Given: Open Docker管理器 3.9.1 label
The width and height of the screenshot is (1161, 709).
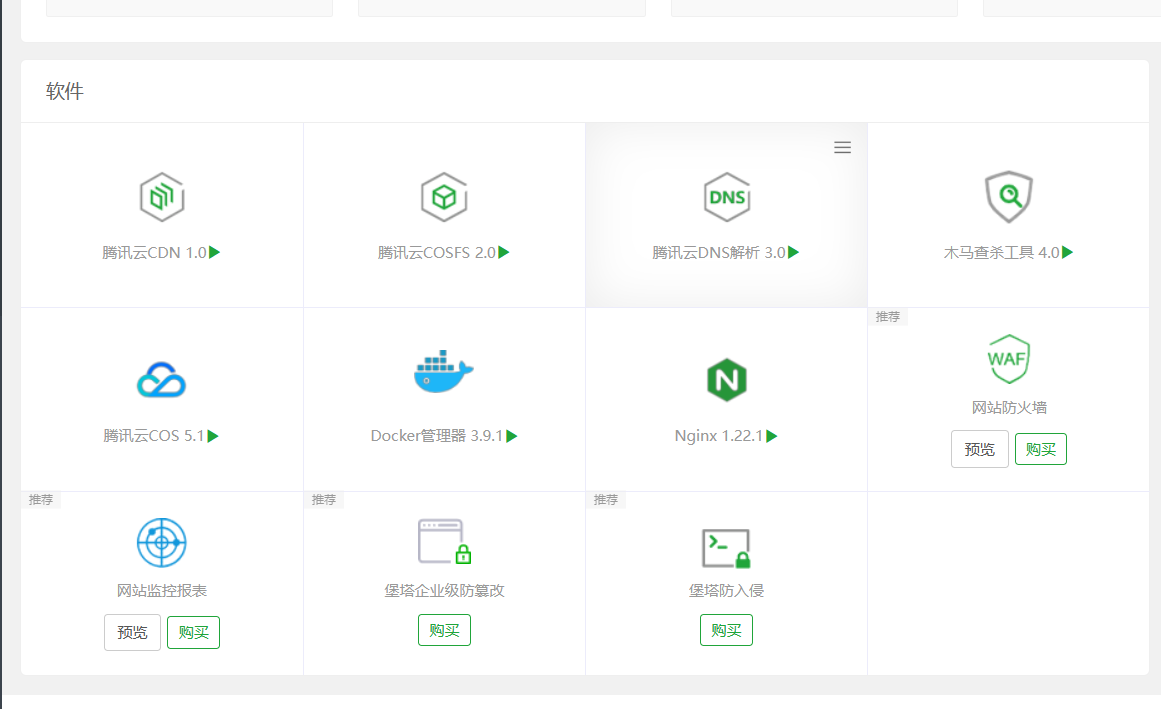Looking at the screenshot, I should coord(437,436).
